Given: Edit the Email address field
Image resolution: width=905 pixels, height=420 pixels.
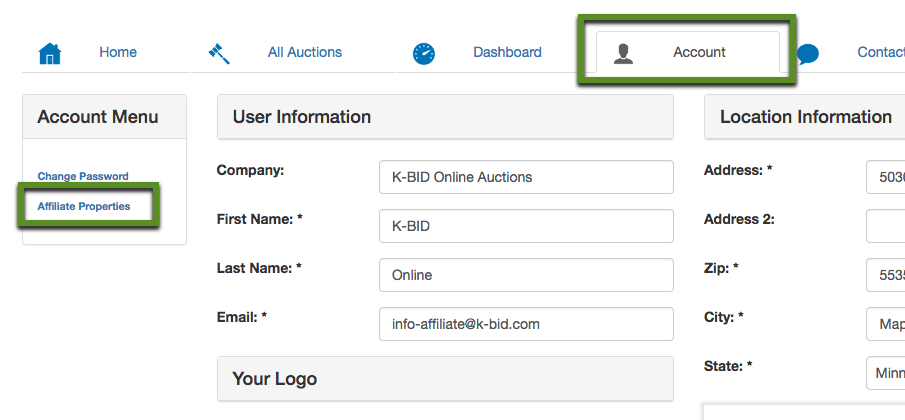Looking at the screenshot, I should pyautogui.click(x=526, y=324).
